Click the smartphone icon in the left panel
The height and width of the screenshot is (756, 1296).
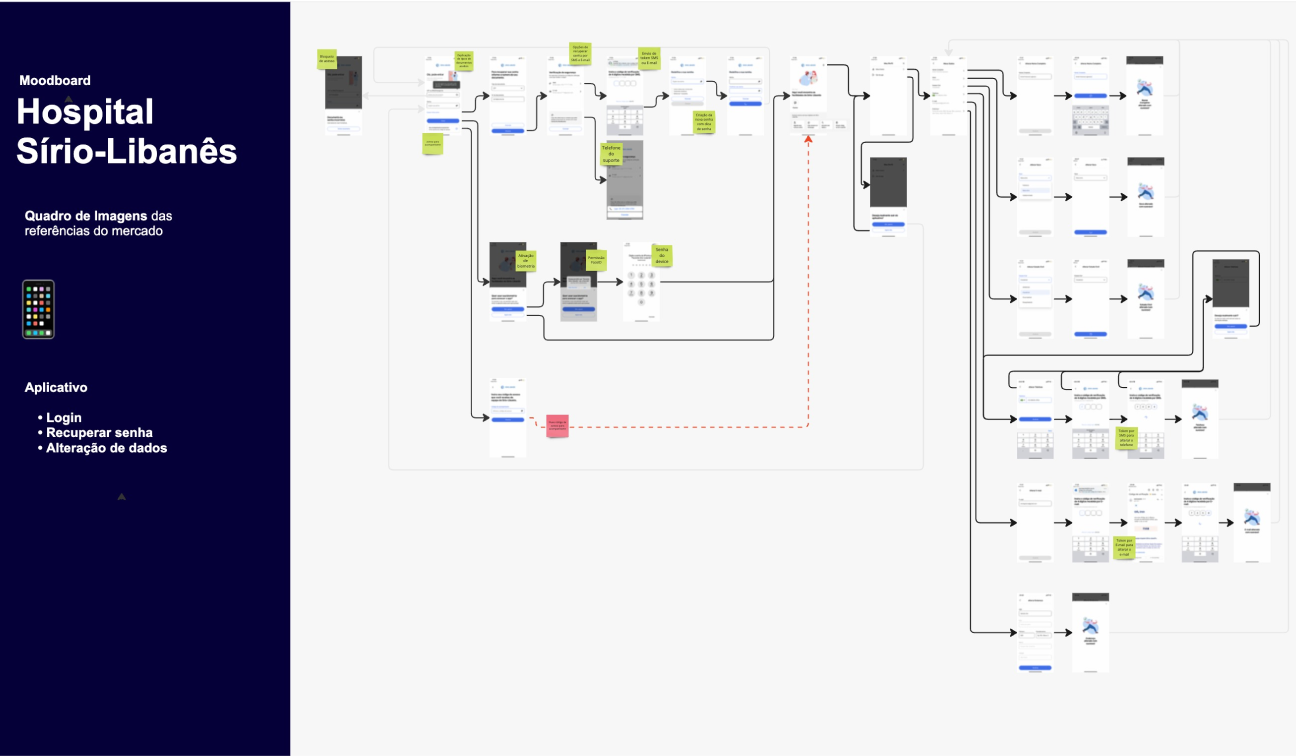(38, 309)
